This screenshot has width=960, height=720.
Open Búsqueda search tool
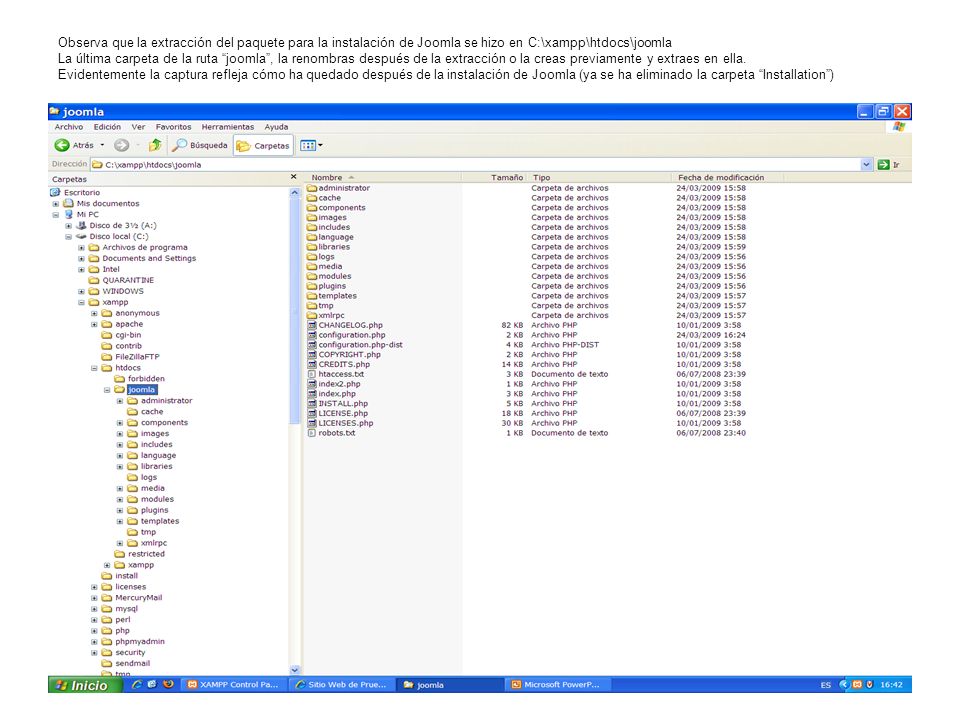tap(200, 145)
